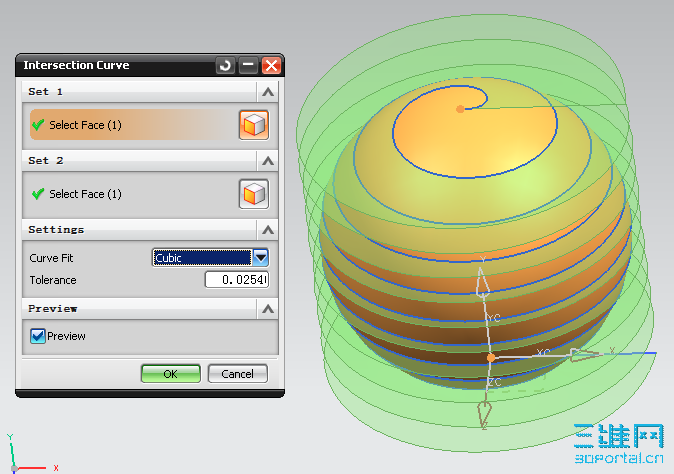
Task: Collapse the Set 2 section
Action: click(x=268, y=161)
